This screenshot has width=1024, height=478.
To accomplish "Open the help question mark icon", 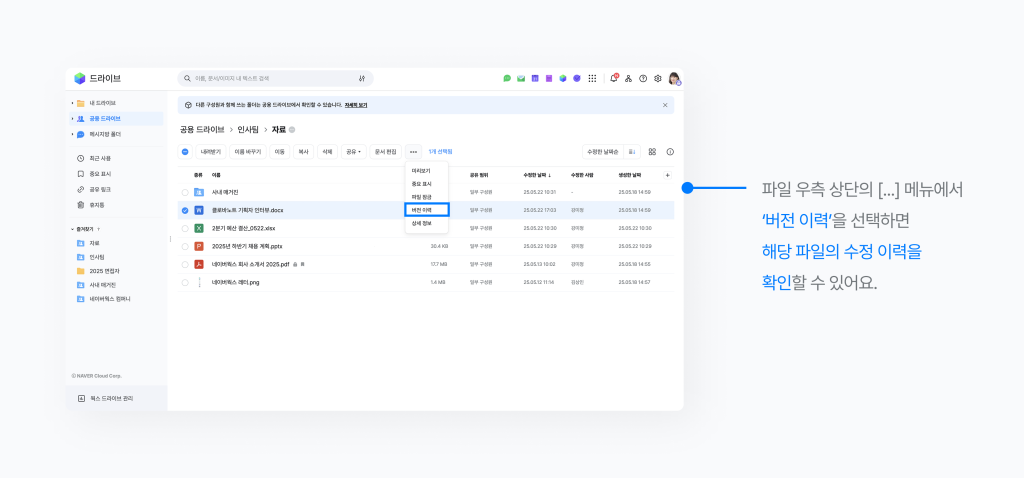I will 643,78.
